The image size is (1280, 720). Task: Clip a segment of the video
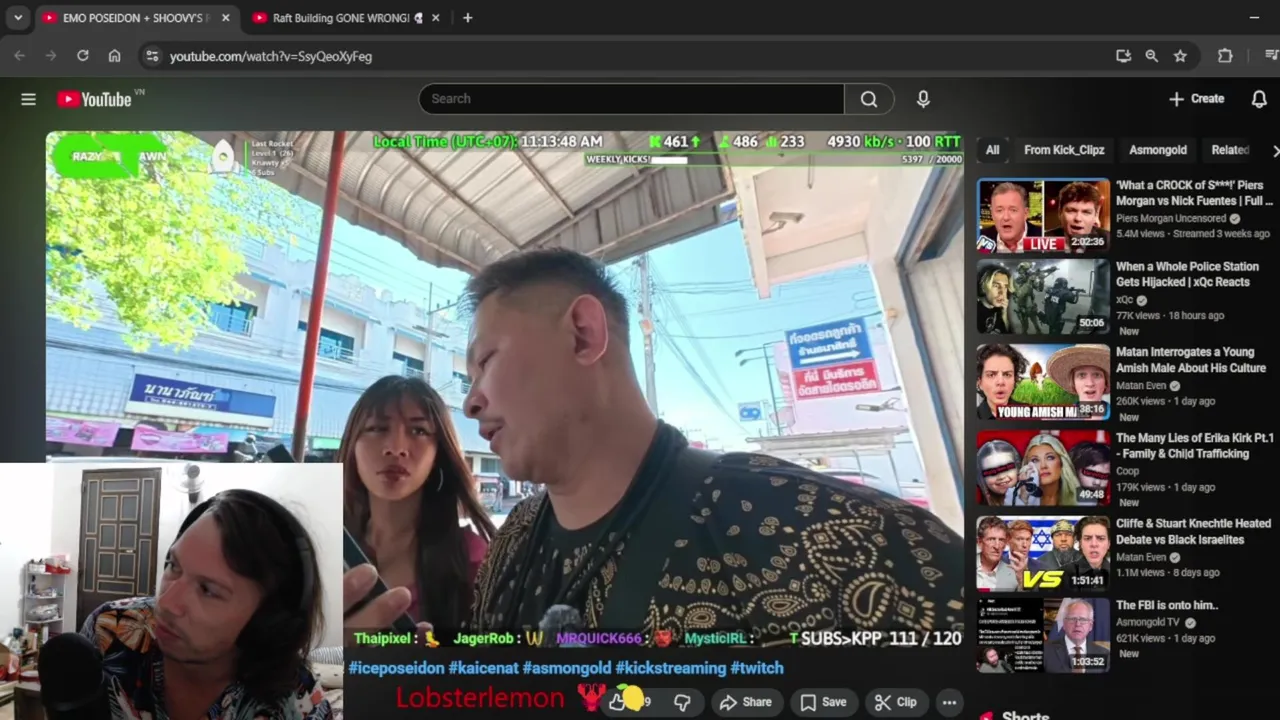click(x=895, y=702)
